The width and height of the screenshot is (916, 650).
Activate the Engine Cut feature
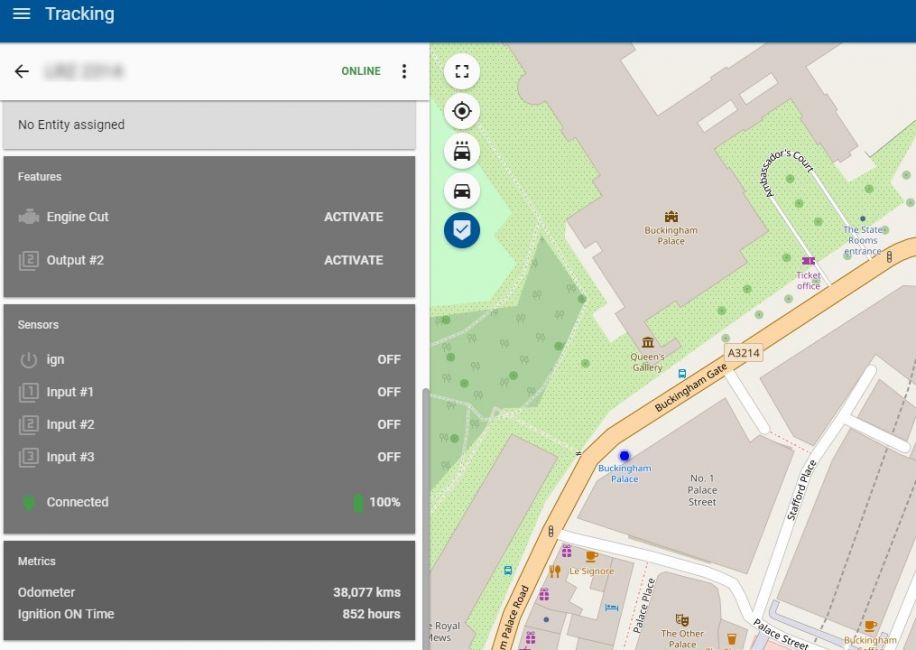click(x=353, y=217)
